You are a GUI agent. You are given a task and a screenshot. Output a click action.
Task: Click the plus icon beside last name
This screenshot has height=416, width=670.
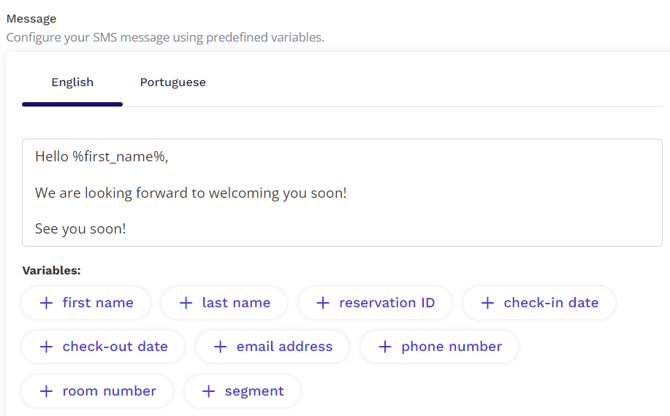pos(185,303)
